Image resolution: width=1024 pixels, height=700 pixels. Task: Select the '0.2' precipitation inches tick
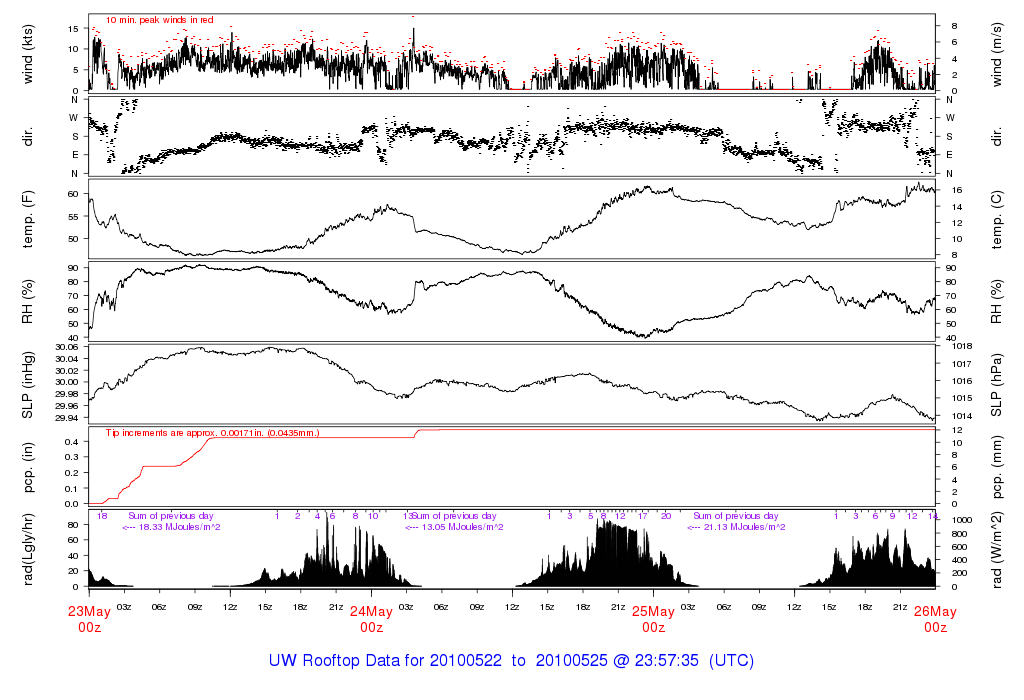pos(72,473)
